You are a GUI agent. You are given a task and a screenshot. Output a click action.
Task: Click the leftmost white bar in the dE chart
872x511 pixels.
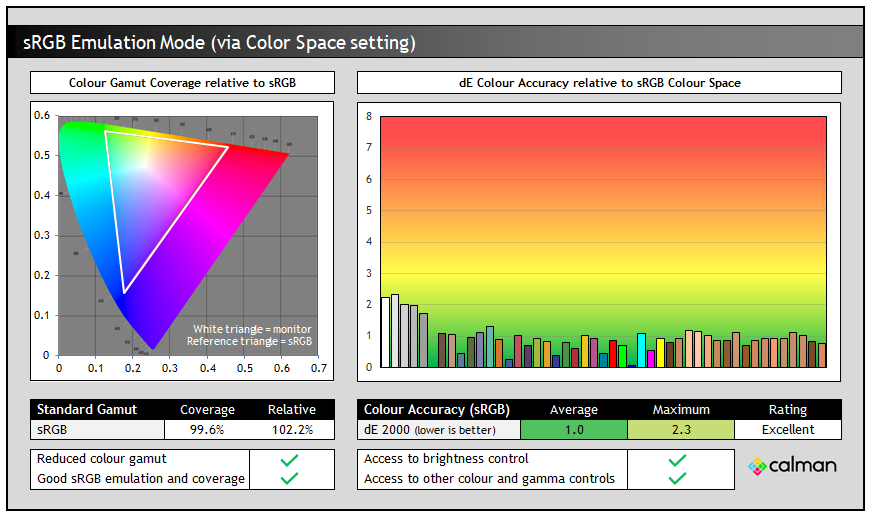tap(385, 332)
